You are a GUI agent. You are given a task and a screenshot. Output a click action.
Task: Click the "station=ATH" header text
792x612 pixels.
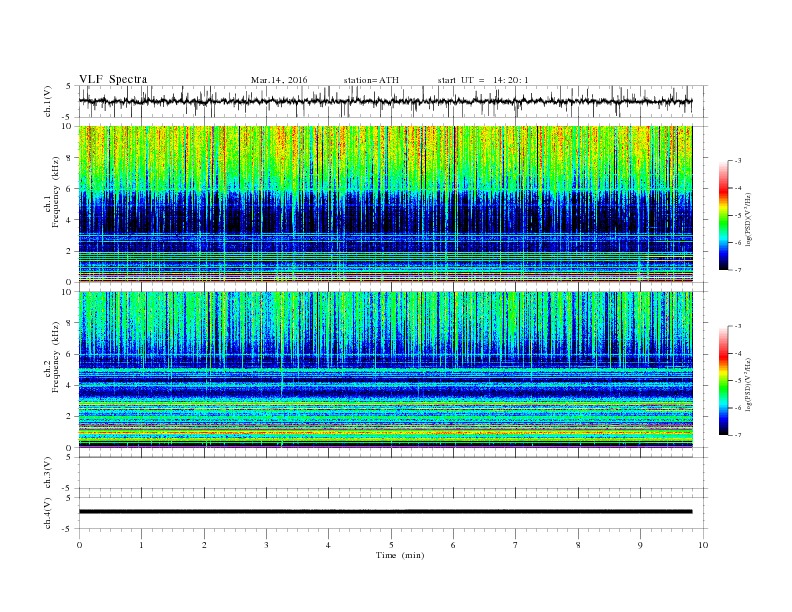click(x=371, y=80)
